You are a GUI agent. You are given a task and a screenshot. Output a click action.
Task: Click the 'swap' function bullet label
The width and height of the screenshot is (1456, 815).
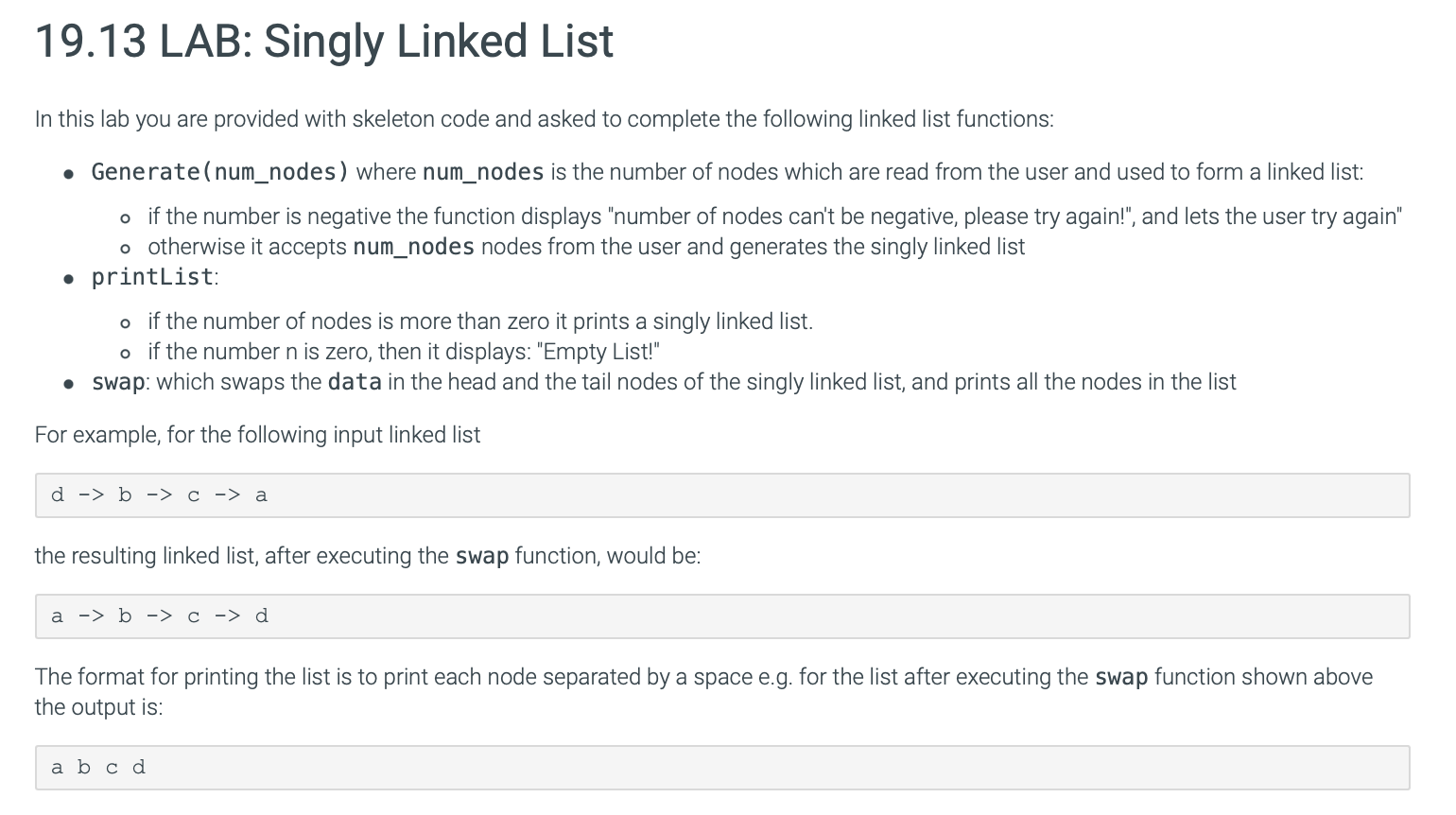click(x=118, y=382)
